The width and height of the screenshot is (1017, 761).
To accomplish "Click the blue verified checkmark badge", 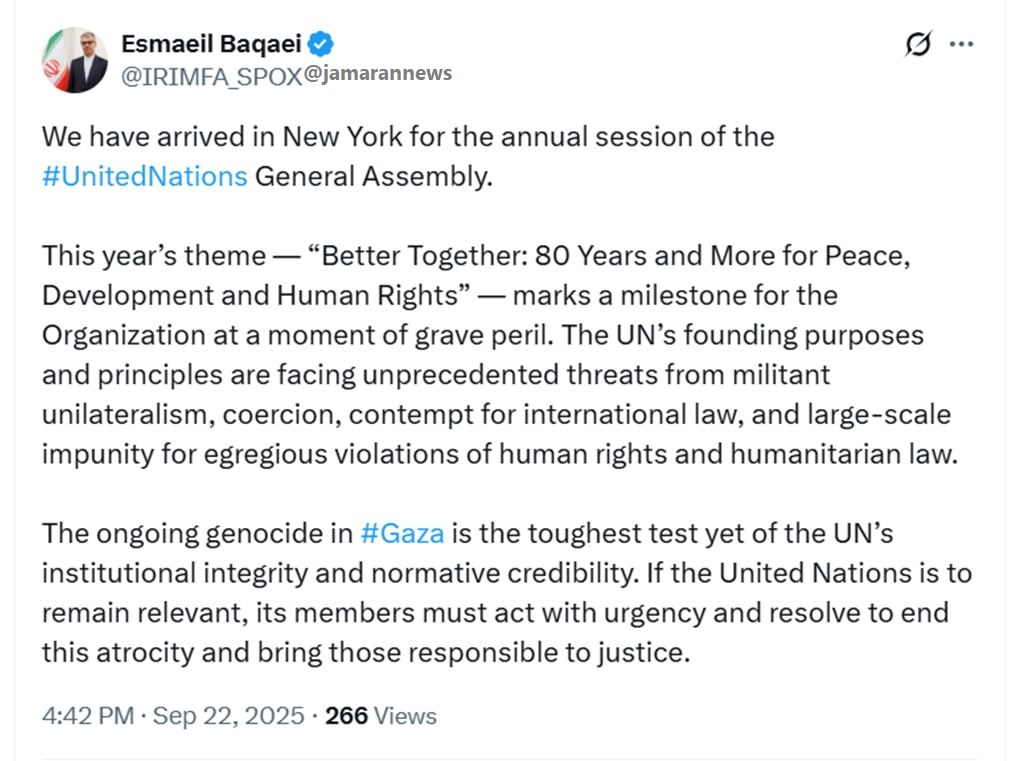I will click(x=321, y=44).
